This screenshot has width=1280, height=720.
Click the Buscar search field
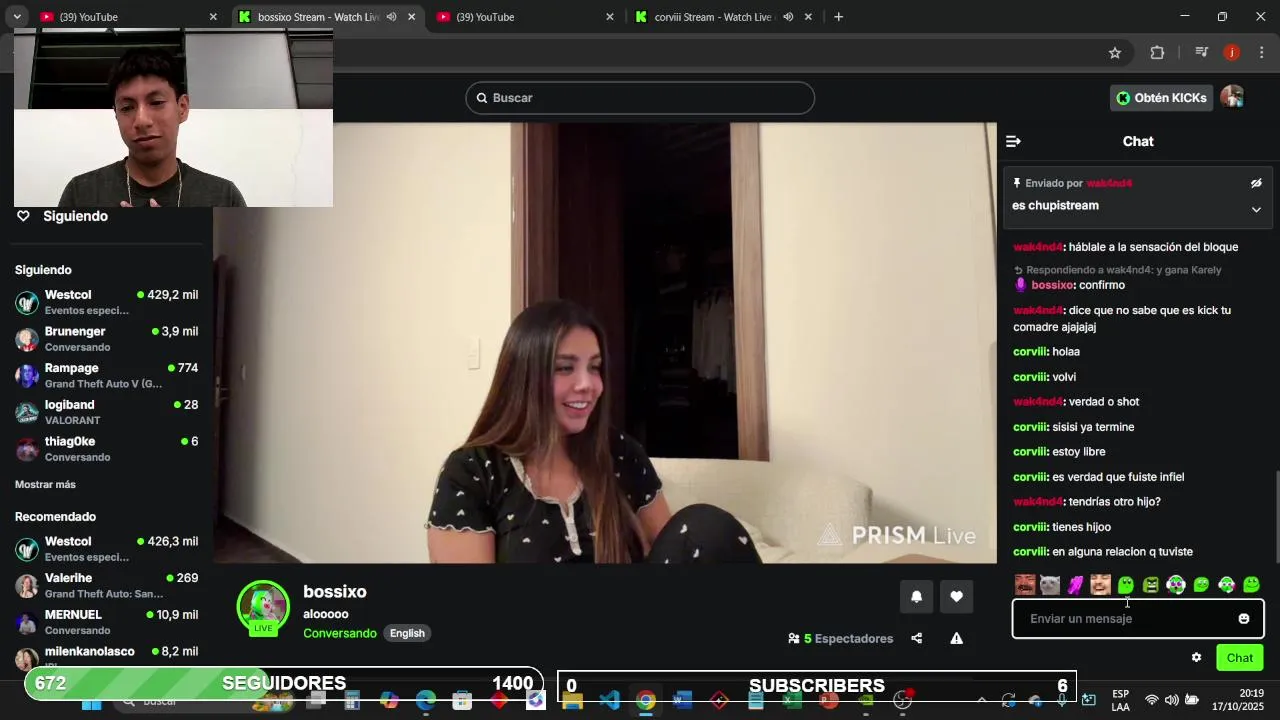click(x=640, y=98)
